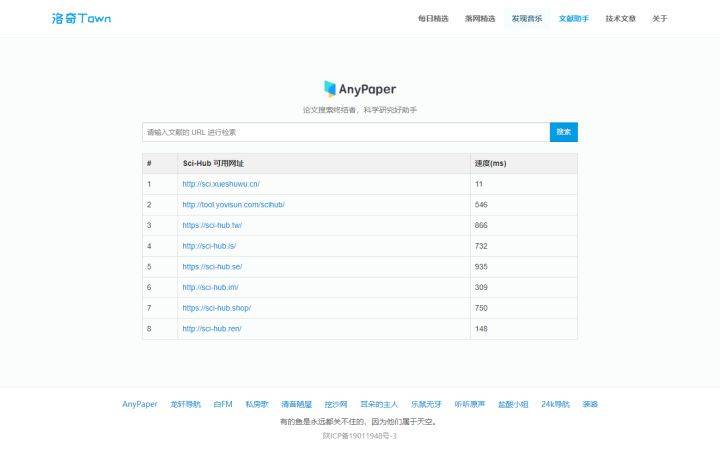Open the 每日精选 nav item
Image resolution: width=720 pixels, height=451 pixels.
point(433,18)
